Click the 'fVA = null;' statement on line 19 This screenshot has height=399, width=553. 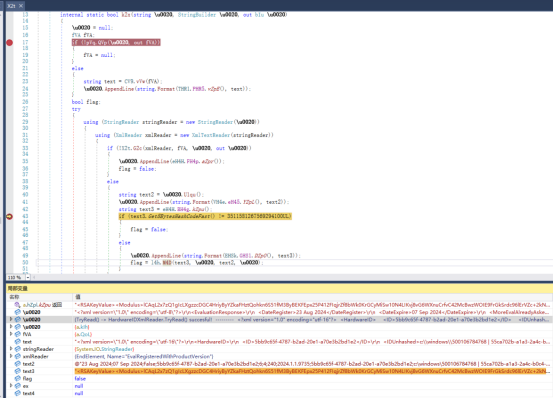pos(99,55)
